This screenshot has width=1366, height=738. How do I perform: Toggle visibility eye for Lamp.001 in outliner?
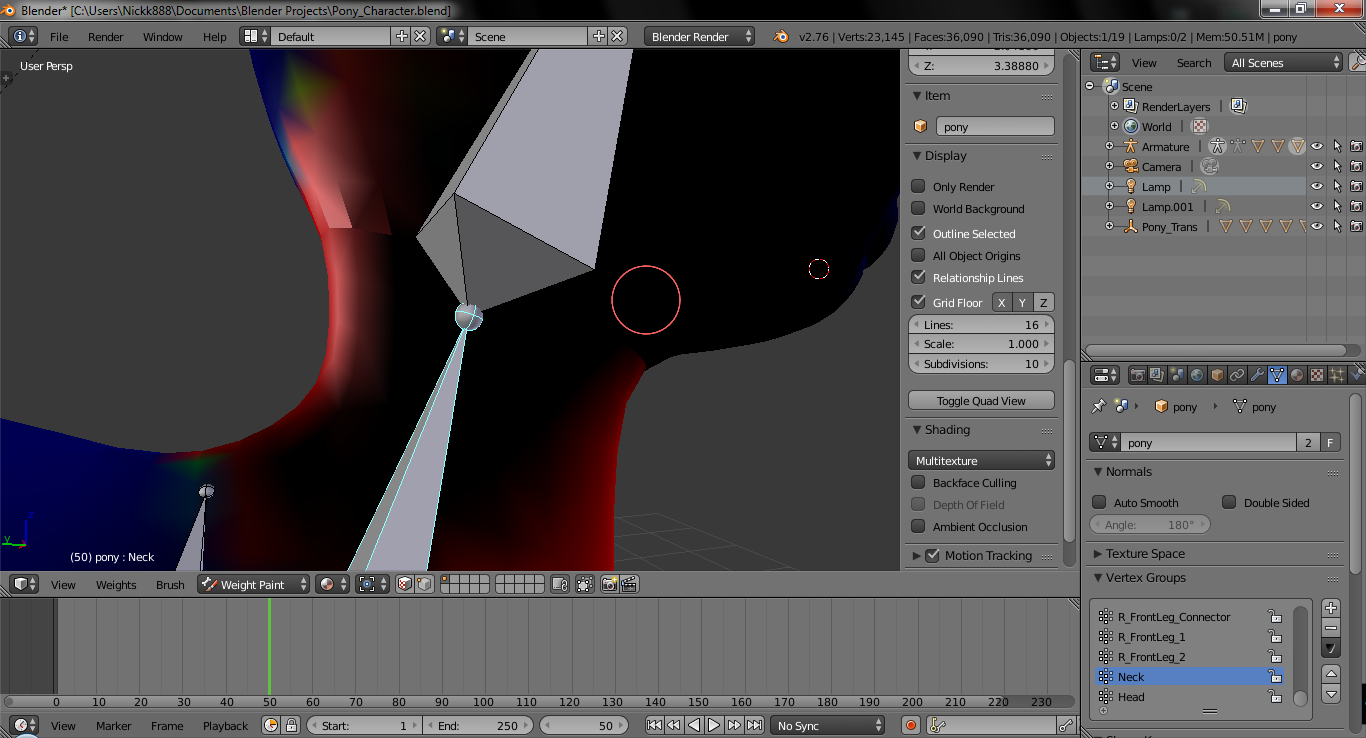1317,206
